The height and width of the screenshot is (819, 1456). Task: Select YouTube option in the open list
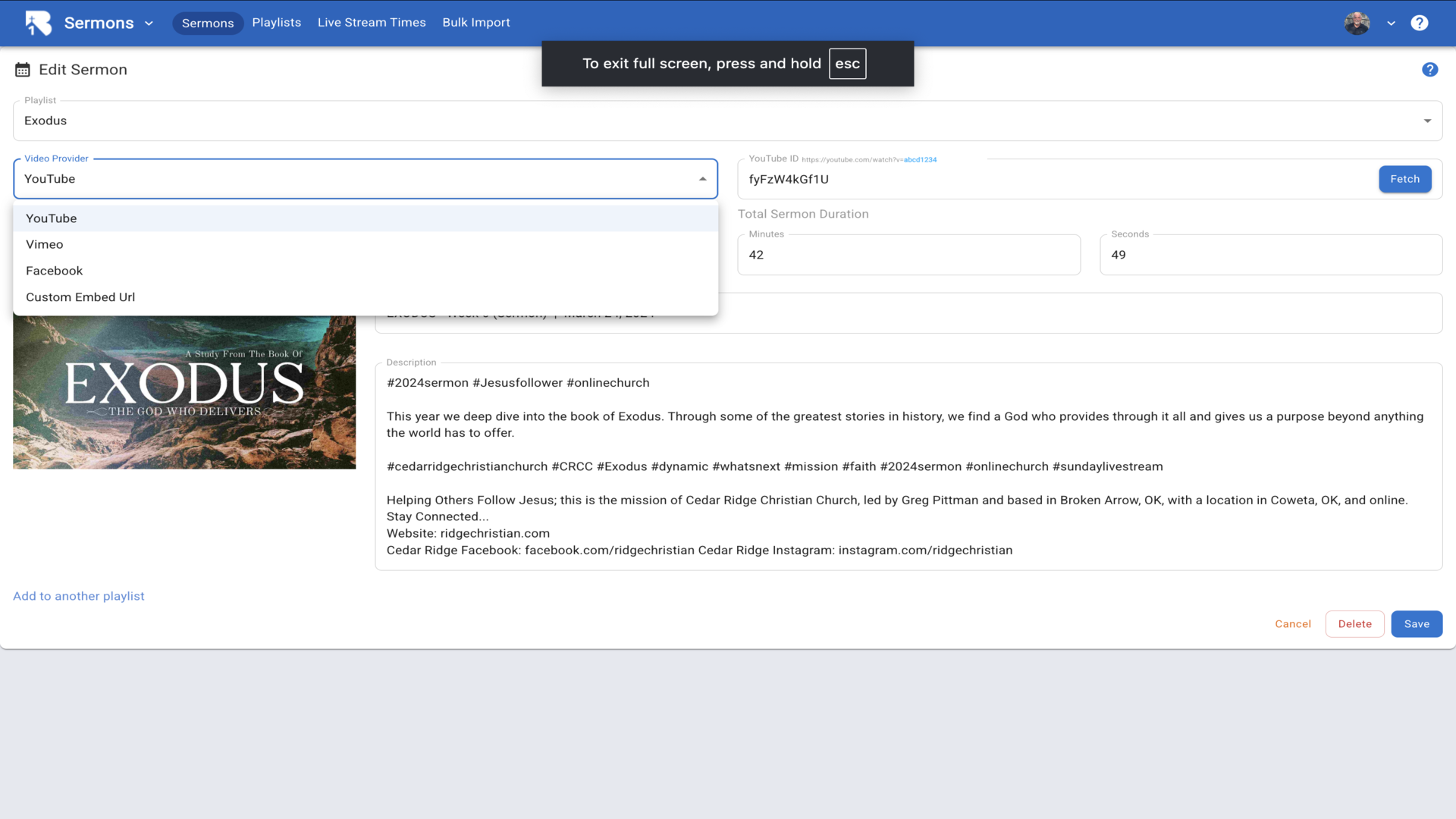tap(52, 218)
